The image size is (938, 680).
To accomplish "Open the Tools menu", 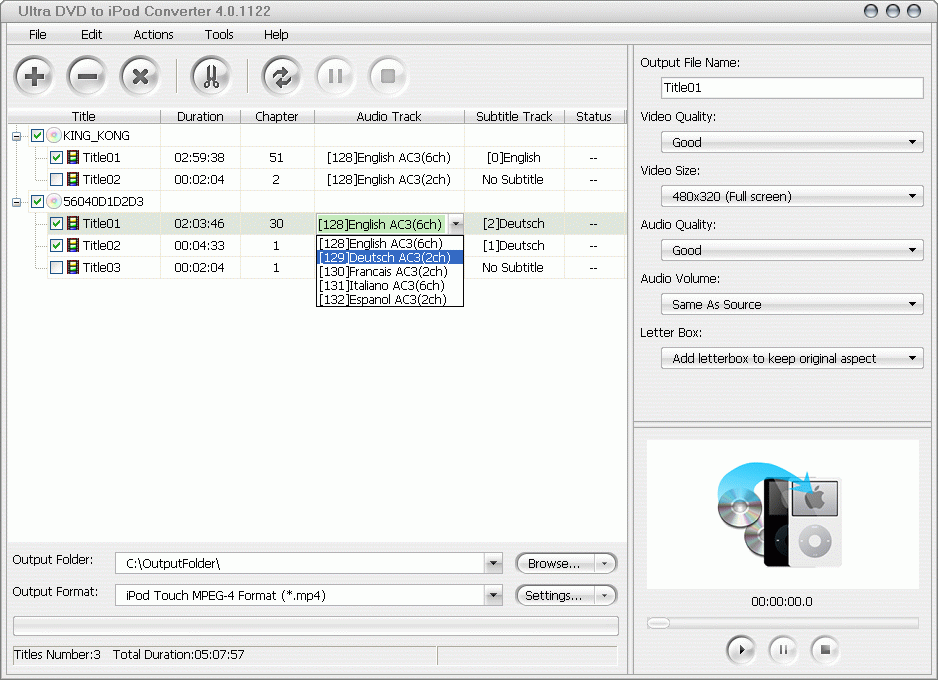I will click(x=219, y=35).
